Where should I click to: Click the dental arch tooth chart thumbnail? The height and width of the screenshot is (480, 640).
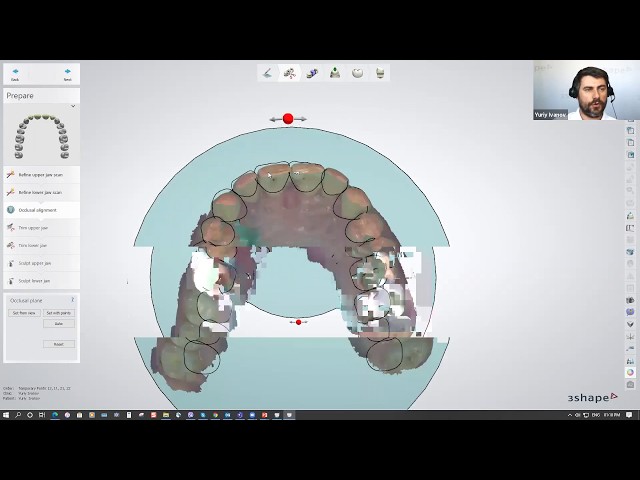click(x=42, y=137)
